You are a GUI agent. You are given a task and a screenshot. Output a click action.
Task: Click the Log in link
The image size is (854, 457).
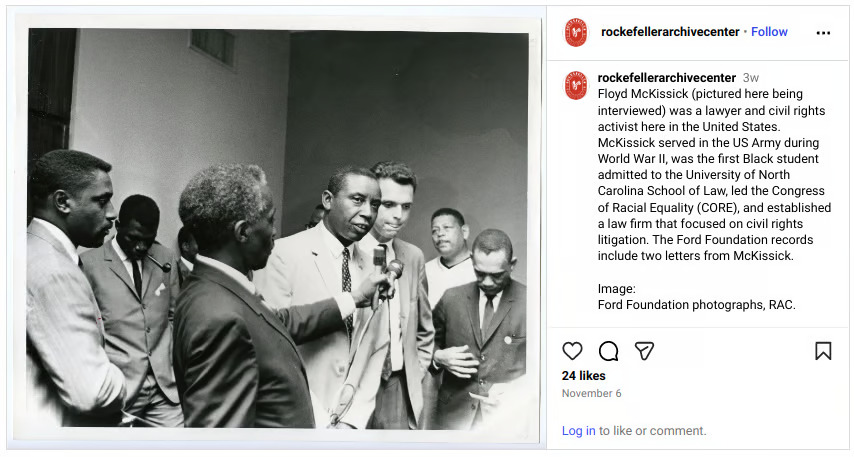coord(578,431)
